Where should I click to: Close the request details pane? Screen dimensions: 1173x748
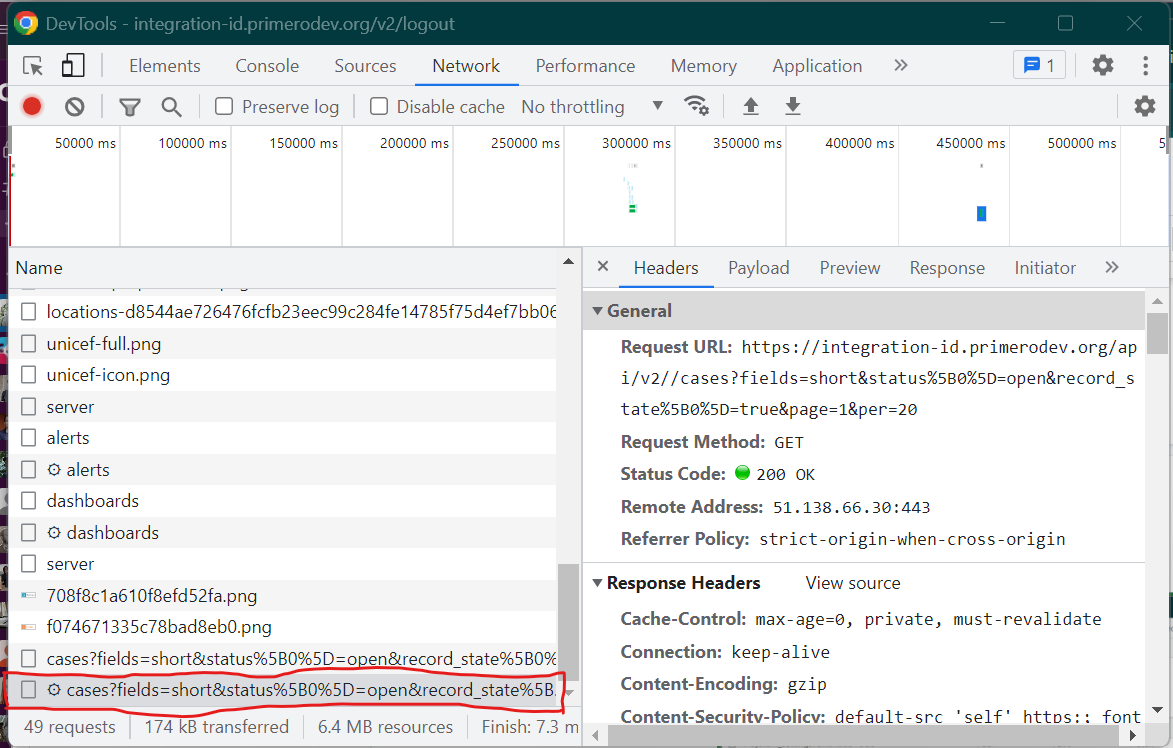[603, 266]
